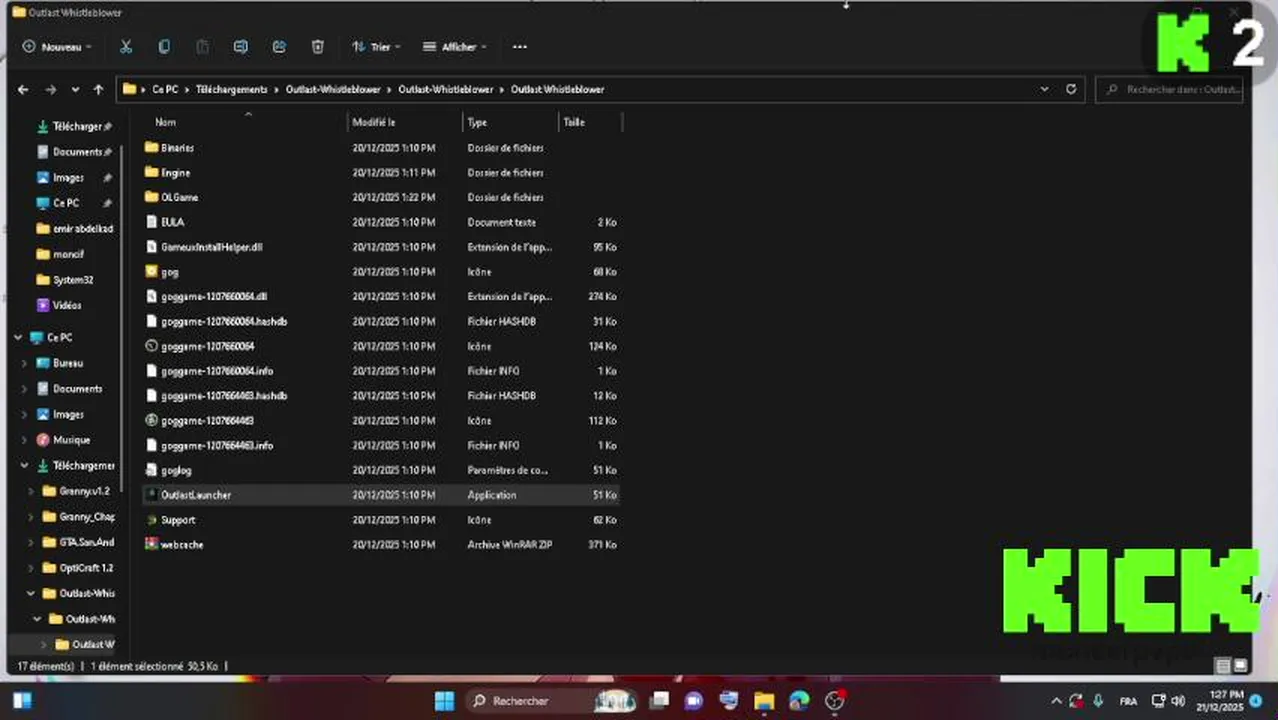Sort by the Taille column header
The height and width of the screenshot is (720, 1278).
tap(574, 122)
